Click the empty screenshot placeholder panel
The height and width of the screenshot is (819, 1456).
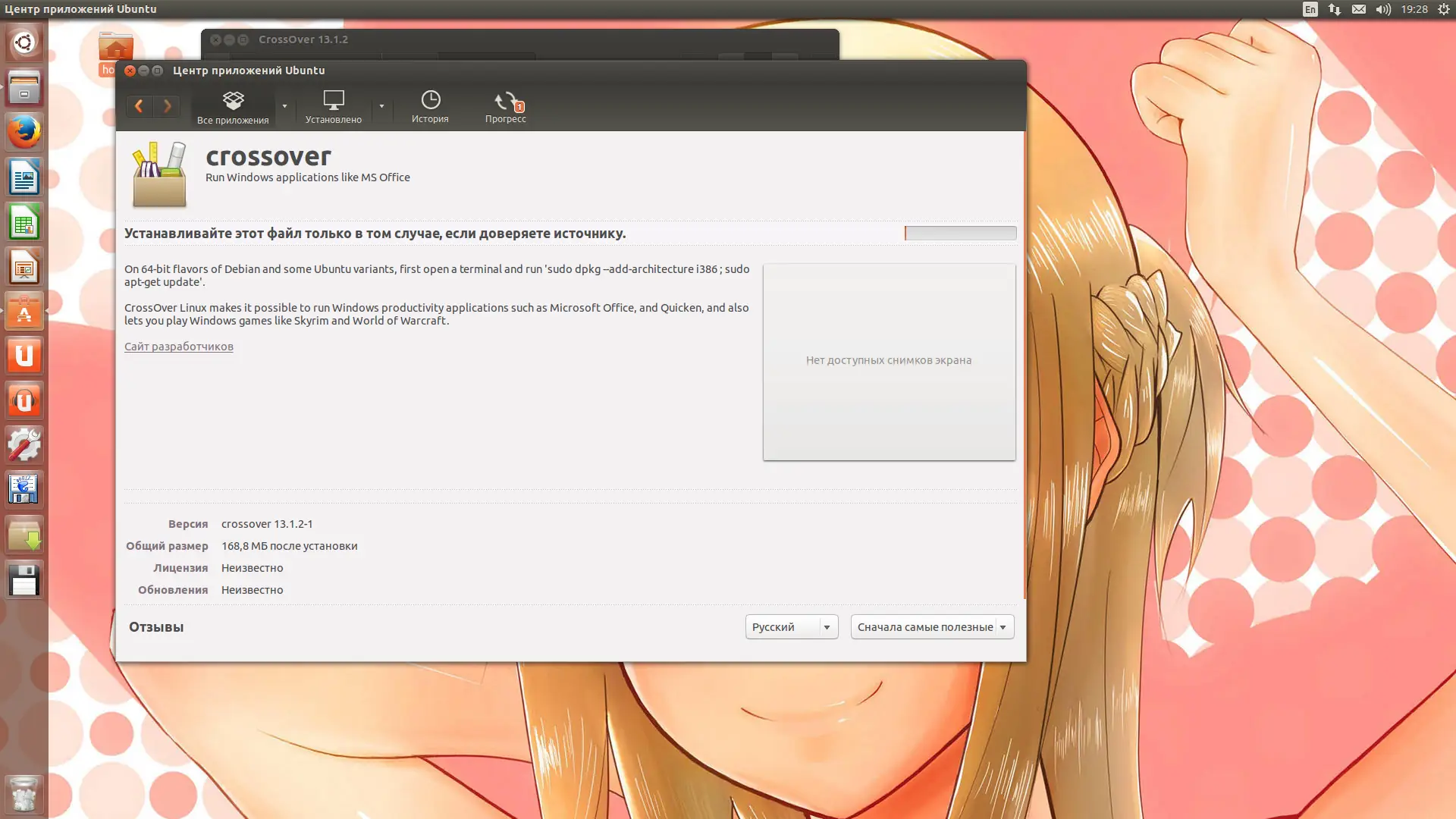pos(889,362)
